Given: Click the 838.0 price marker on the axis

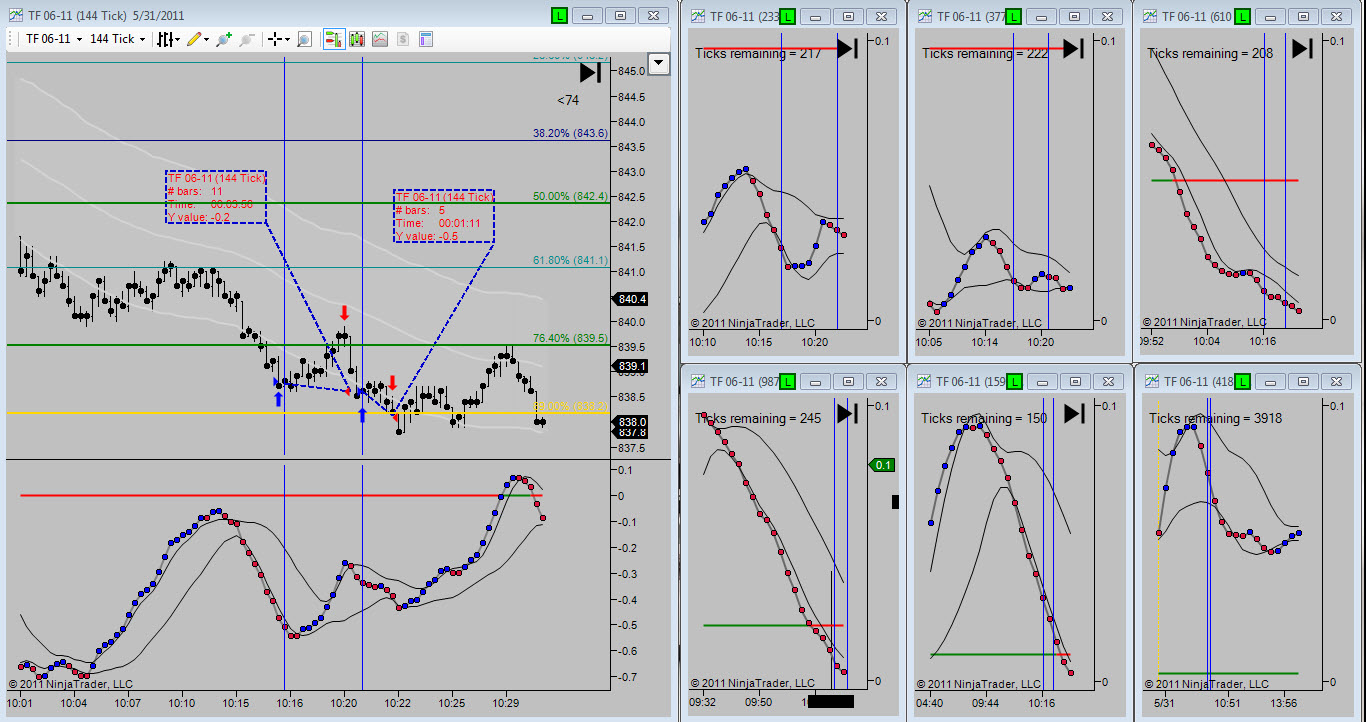Looking at the screenshot, I should pos(631,422).
